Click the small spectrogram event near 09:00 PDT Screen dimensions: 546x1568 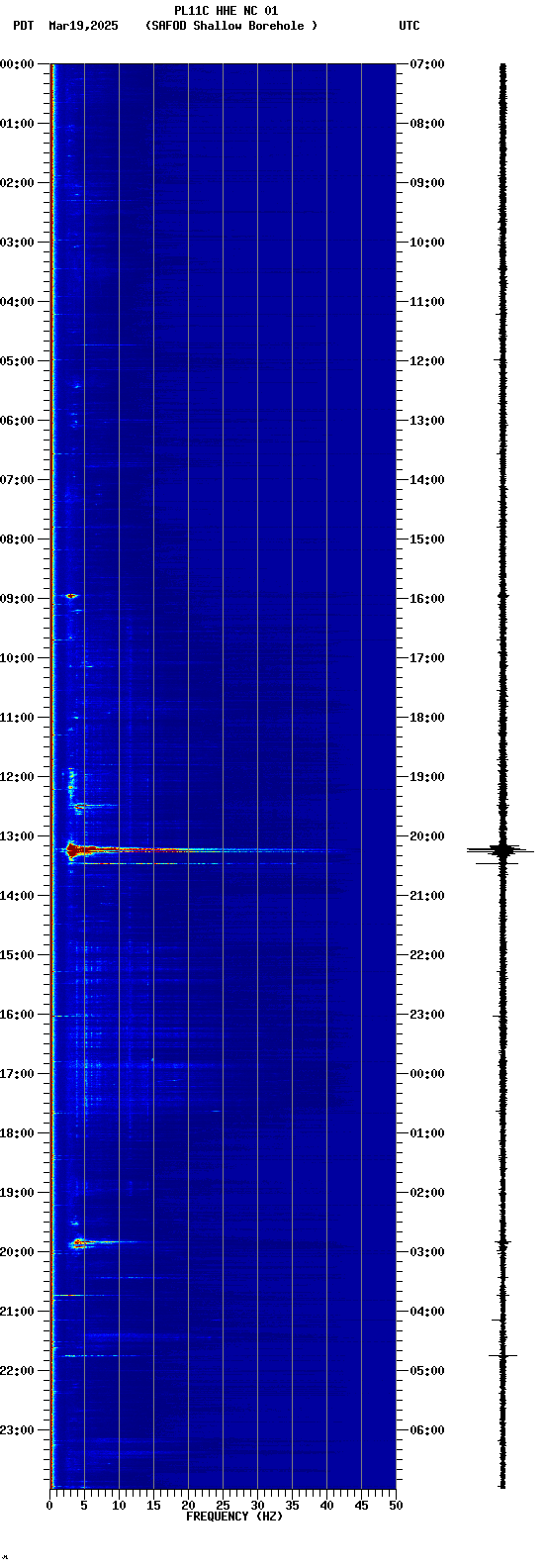(x=70, y=596)
